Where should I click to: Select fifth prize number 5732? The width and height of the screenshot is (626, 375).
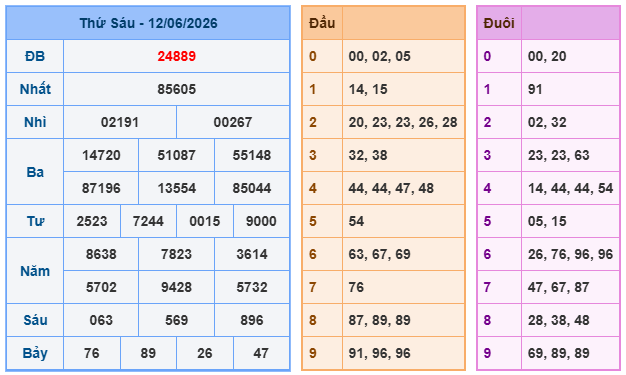[252, 287]
